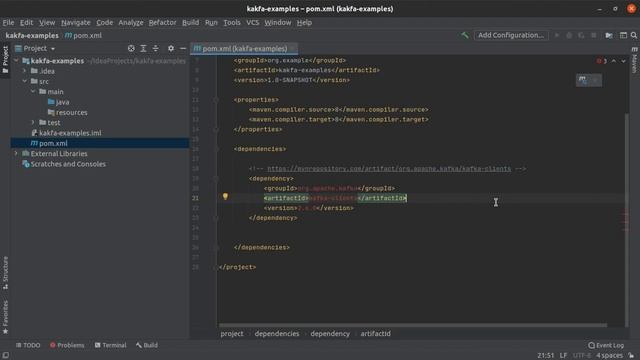640x360 pixels.
Task: Click the 21:51 cursor position indicator
Action: (546, 356)
